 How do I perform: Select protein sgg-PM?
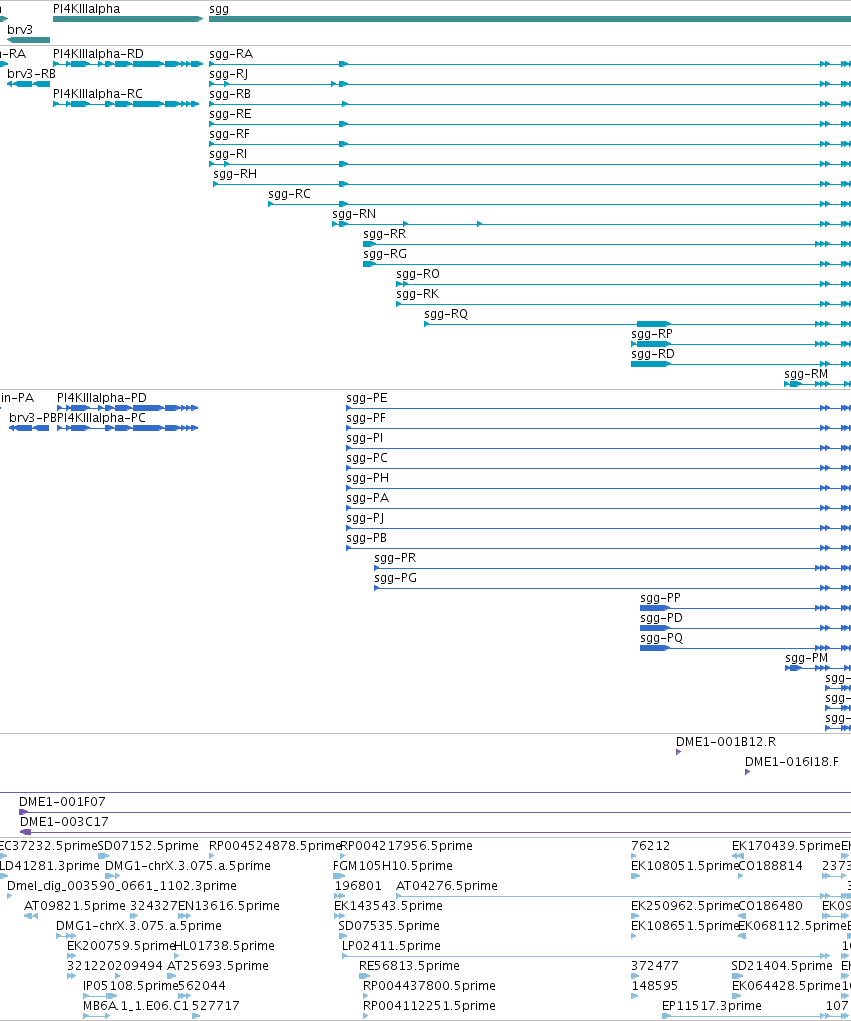pos(818,668)
